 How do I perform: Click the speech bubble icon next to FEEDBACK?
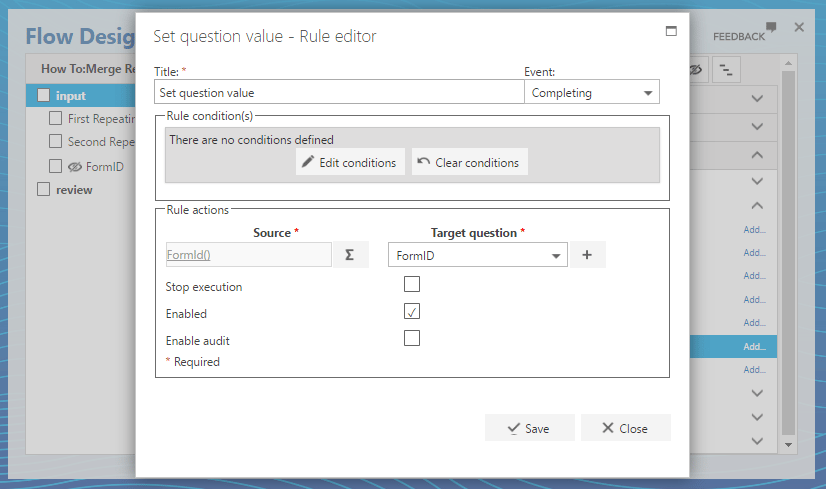tap(771, 26)
